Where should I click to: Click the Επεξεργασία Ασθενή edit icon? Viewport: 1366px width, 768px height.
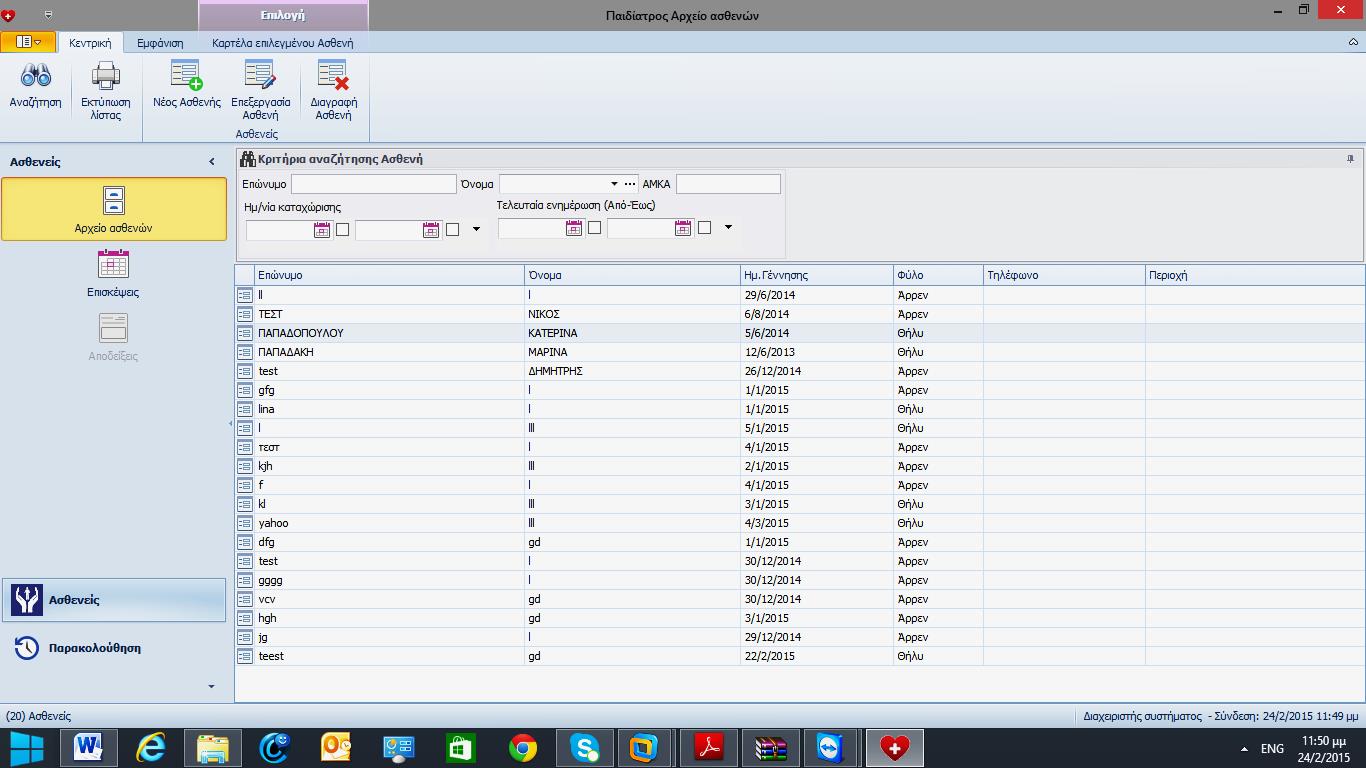point(260,78)
